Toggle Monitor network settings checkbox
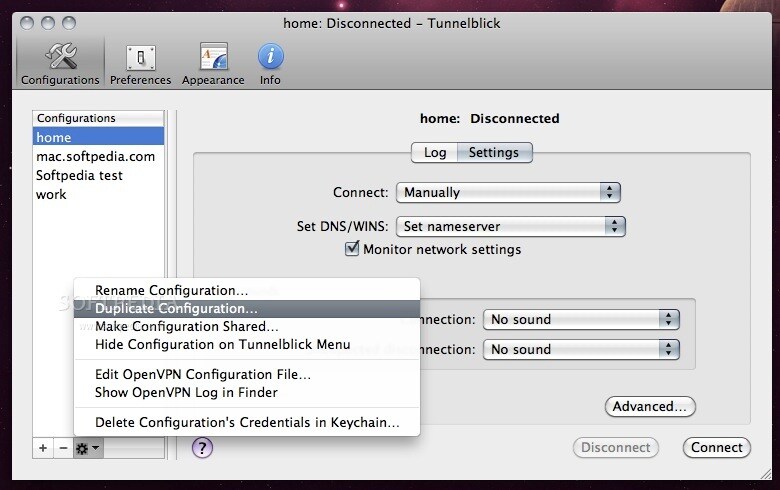 tap(352, 248)
